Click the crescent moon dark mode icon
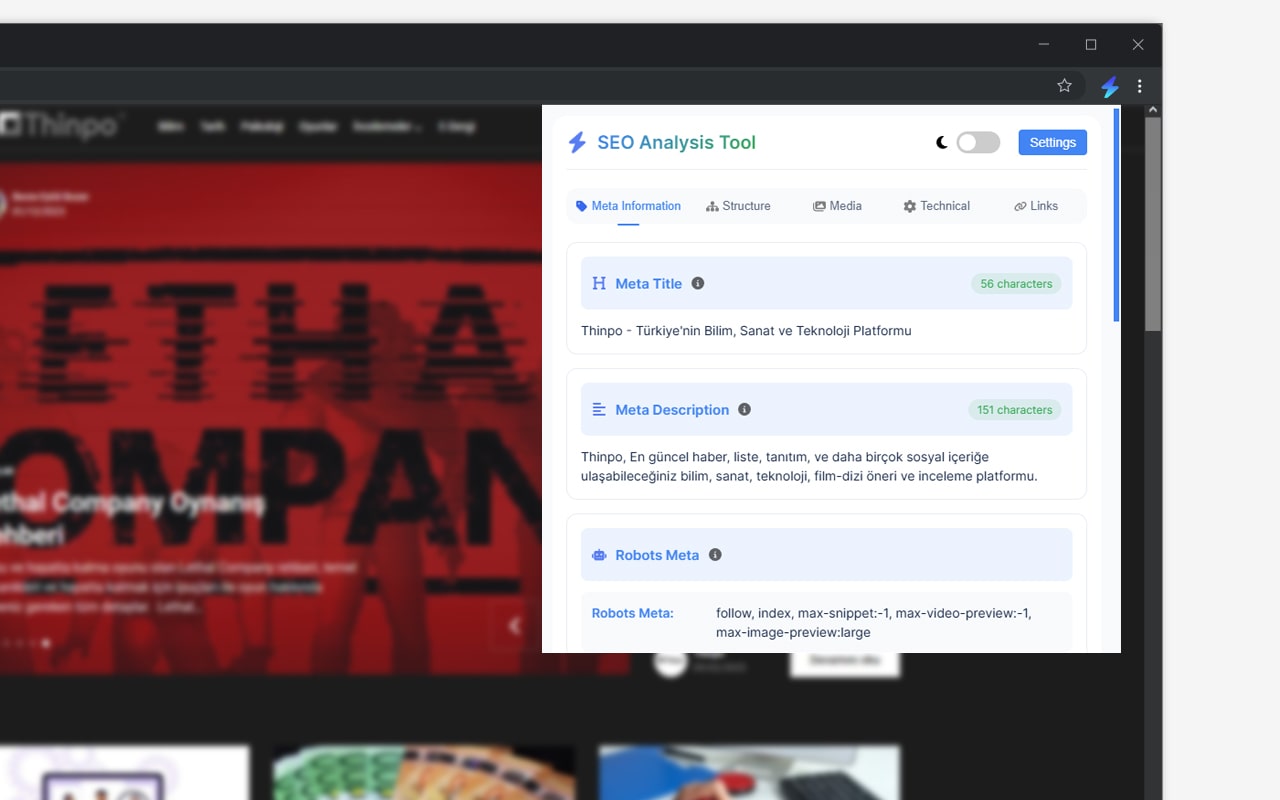1280x800 pixels. (x=941, y=143)
